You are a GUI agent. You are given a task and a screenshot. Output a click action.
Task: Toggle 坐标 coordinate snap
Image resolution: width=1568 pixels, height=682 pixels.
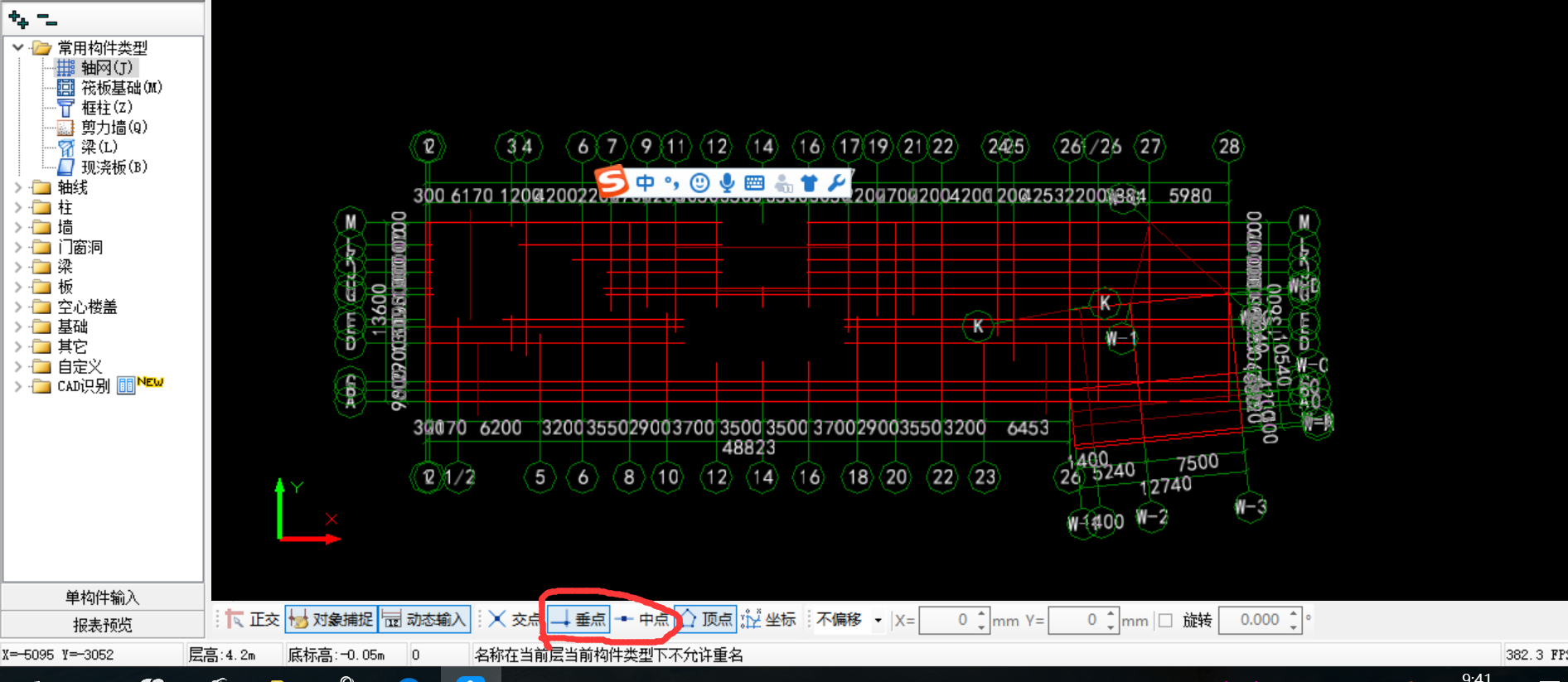[x=768, y=620]
